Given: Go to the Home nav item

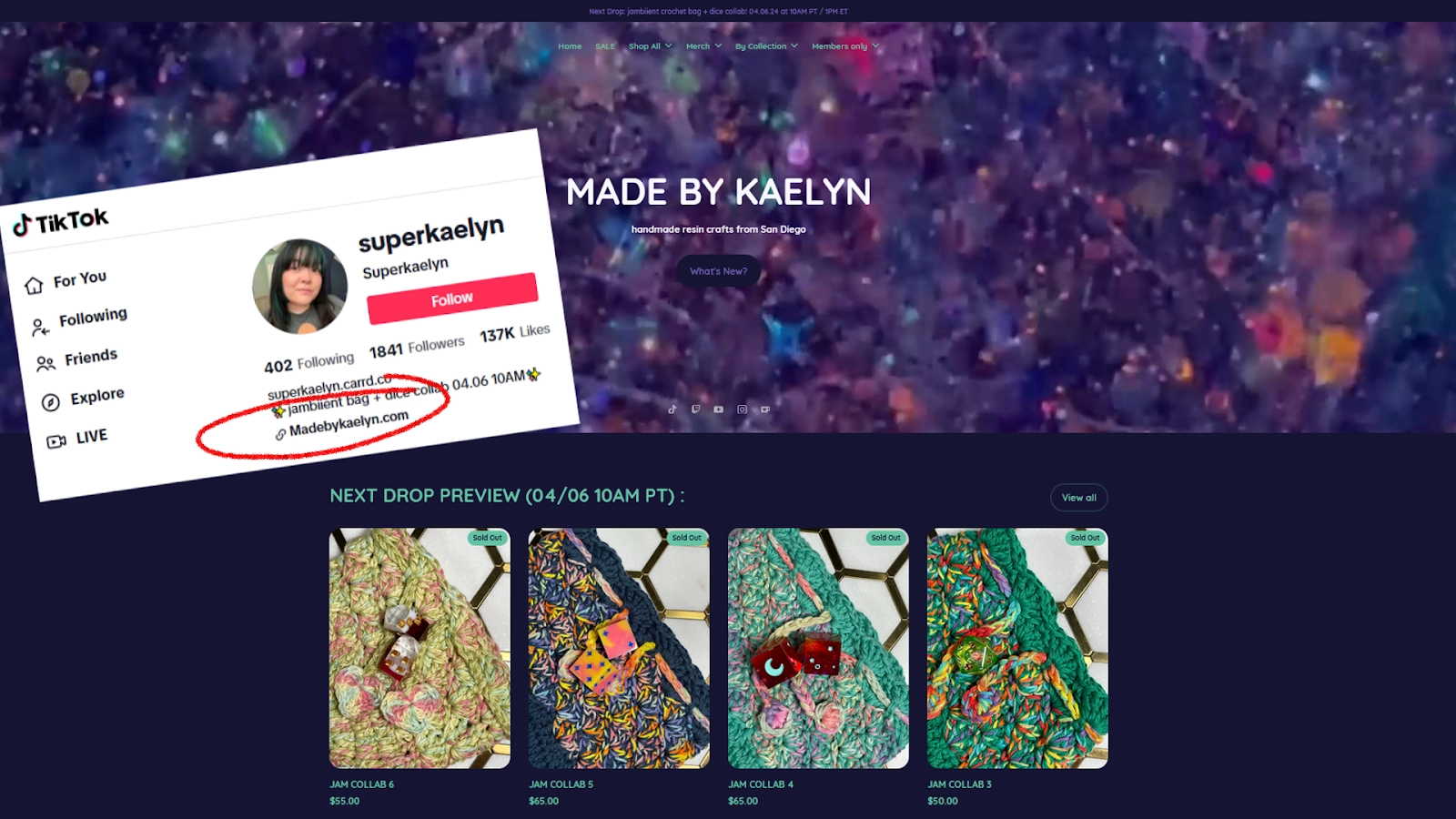Looking at the screenshot, I should [570, 46].
